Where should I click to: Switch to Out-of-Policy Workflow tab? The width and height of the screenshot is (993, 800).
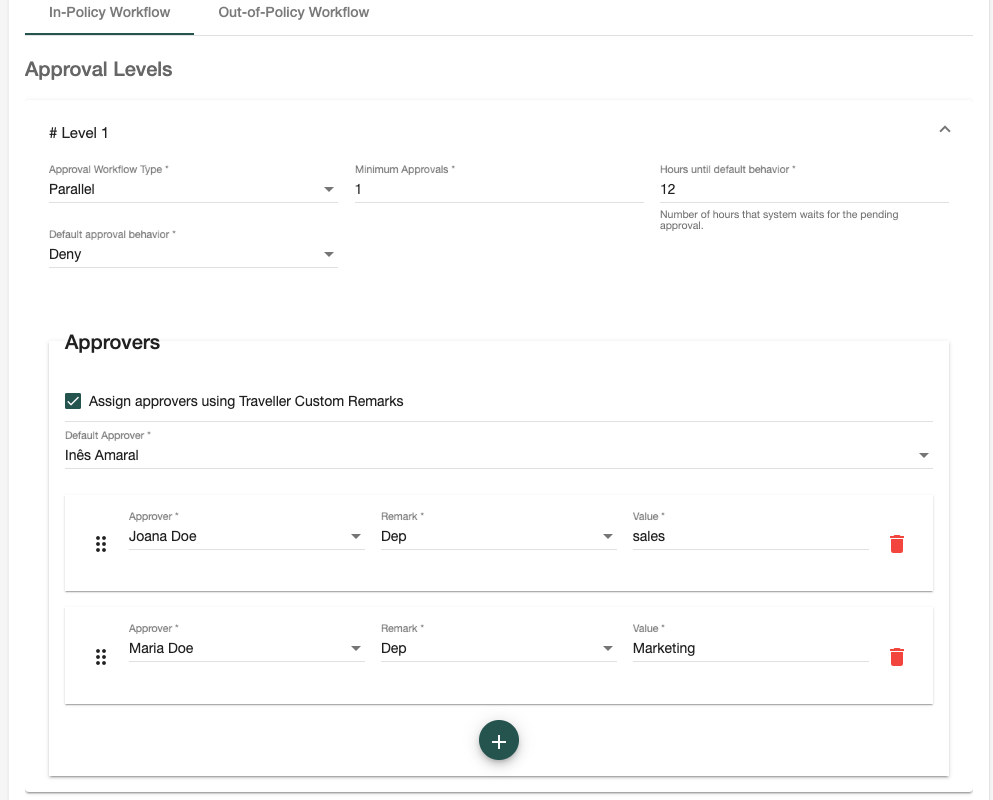[294, 13]
